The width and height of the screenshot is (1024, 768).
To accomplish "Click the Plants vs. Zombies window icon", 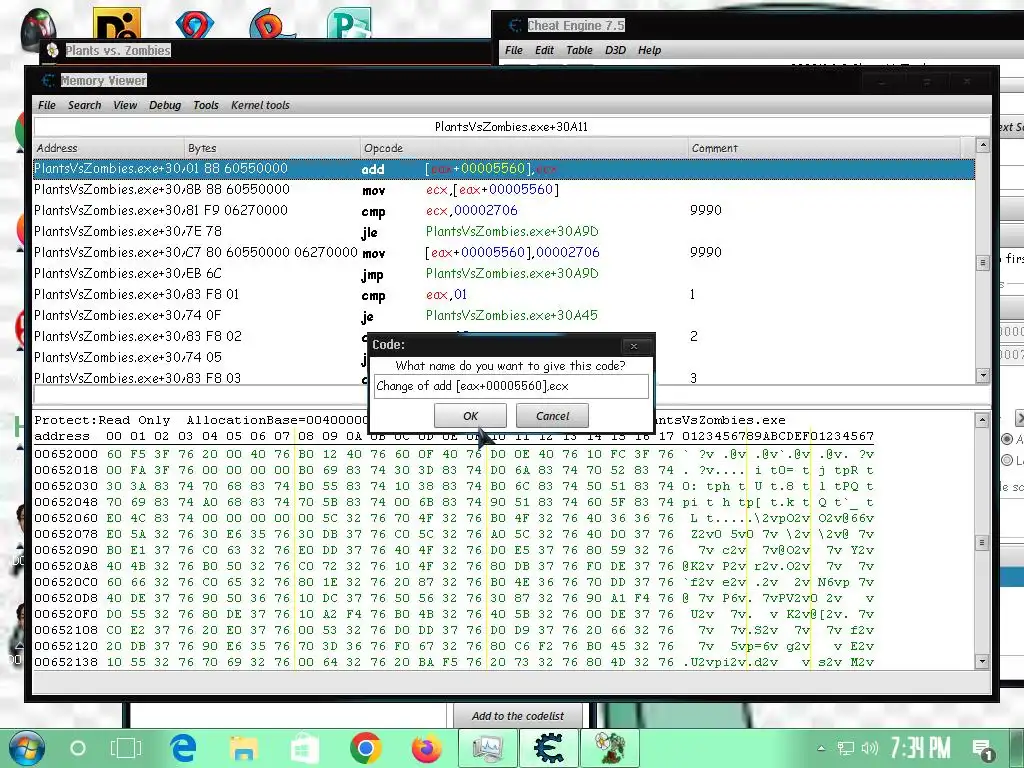I will pos(53,50).
